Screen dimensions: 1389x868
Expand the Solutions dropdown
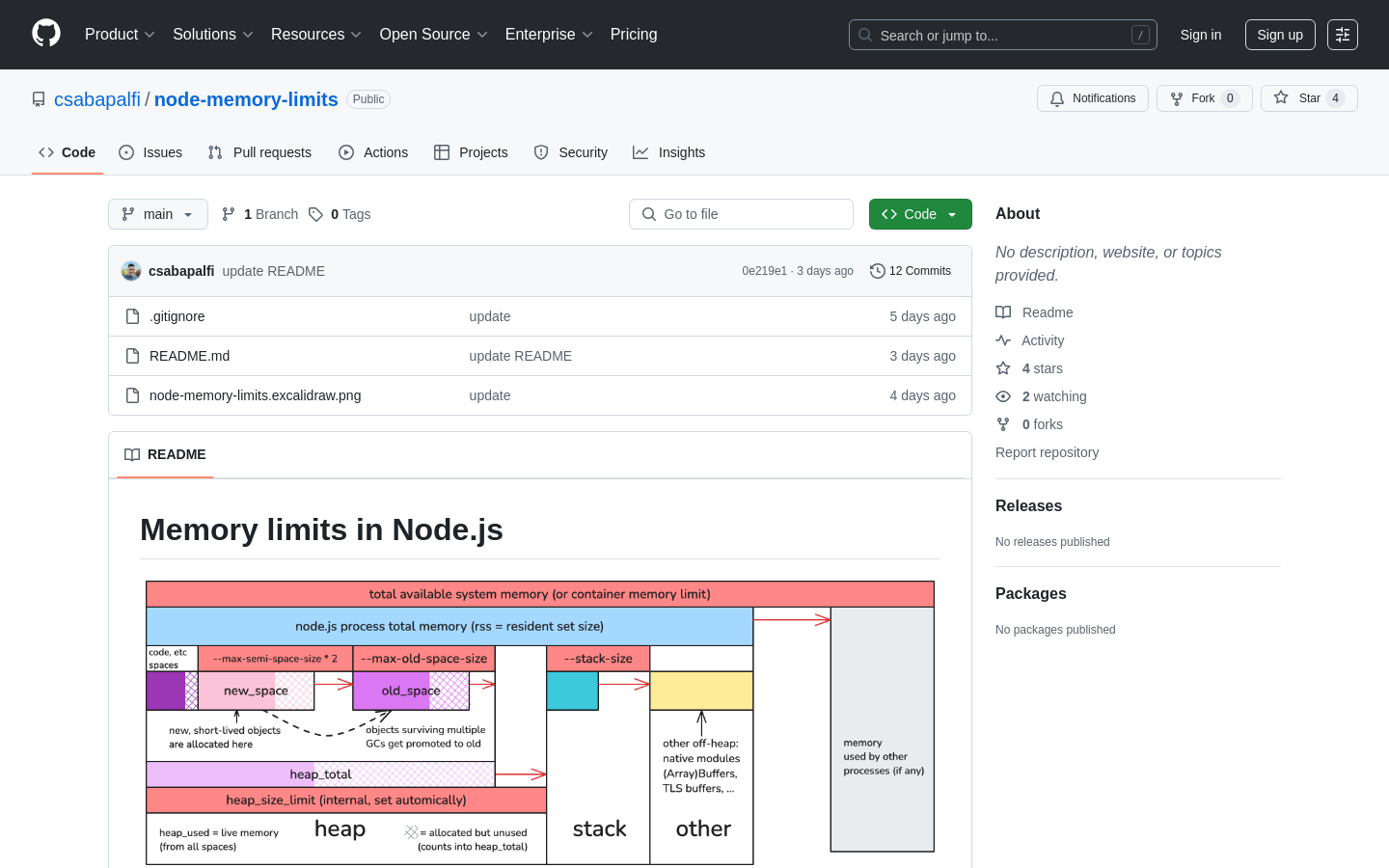tap(213, 35)
